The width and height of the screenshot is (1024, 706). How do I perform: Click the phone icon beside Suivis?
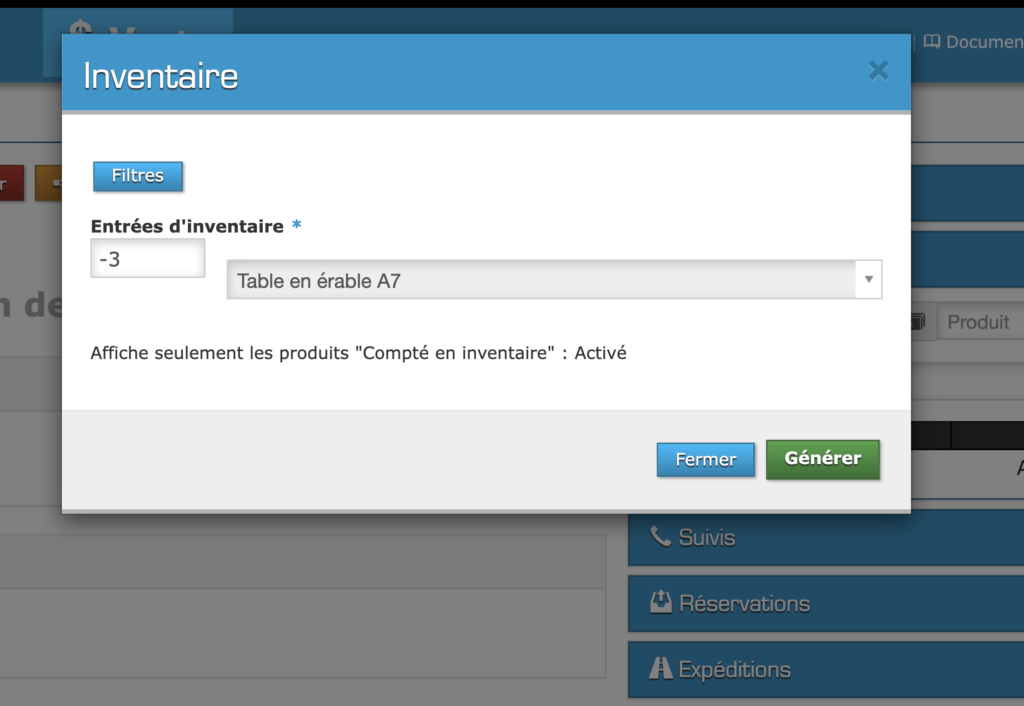(x=660, y=537)
